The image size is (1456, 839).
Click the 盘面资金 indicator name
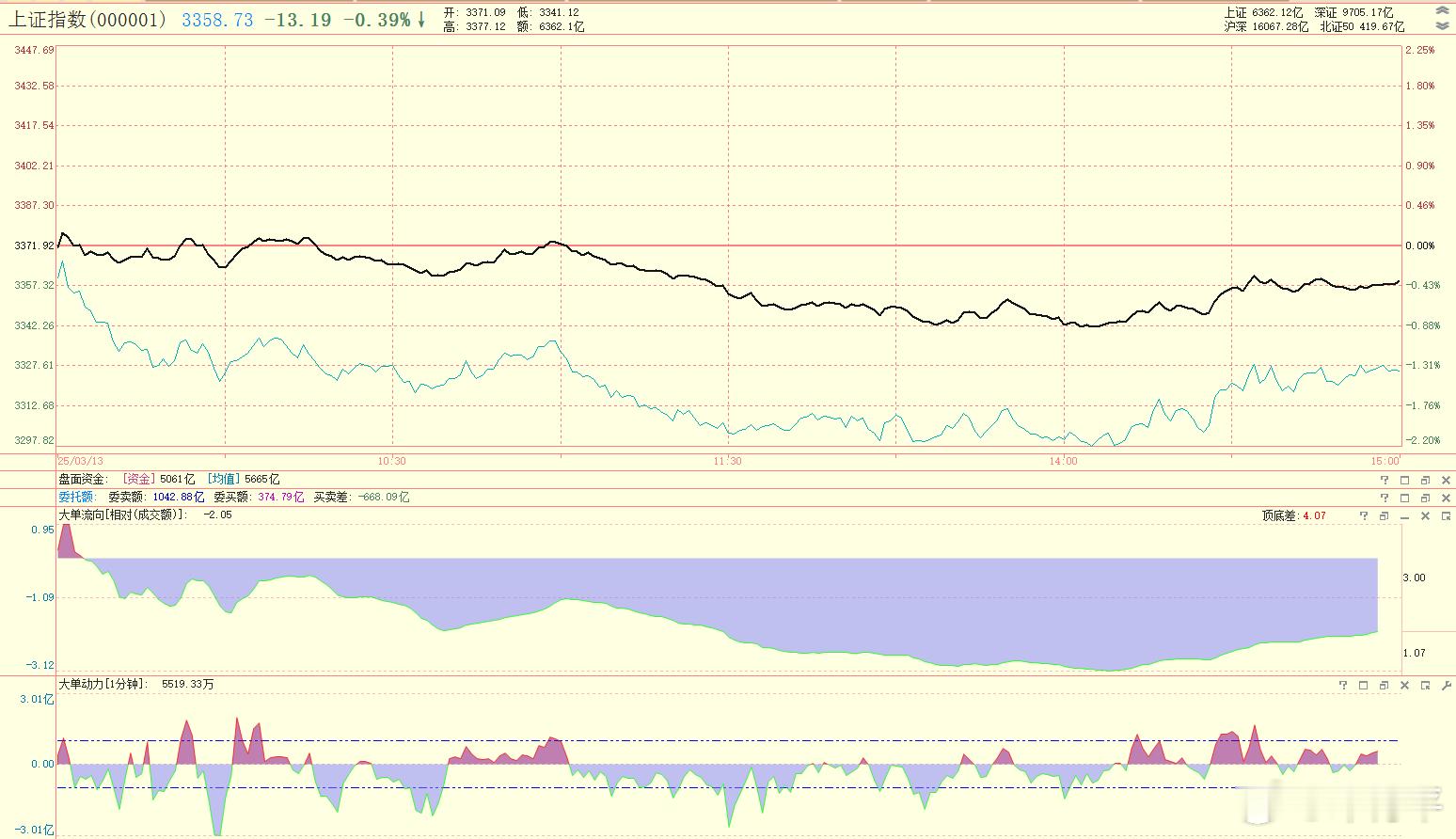[x=83, y=480]
